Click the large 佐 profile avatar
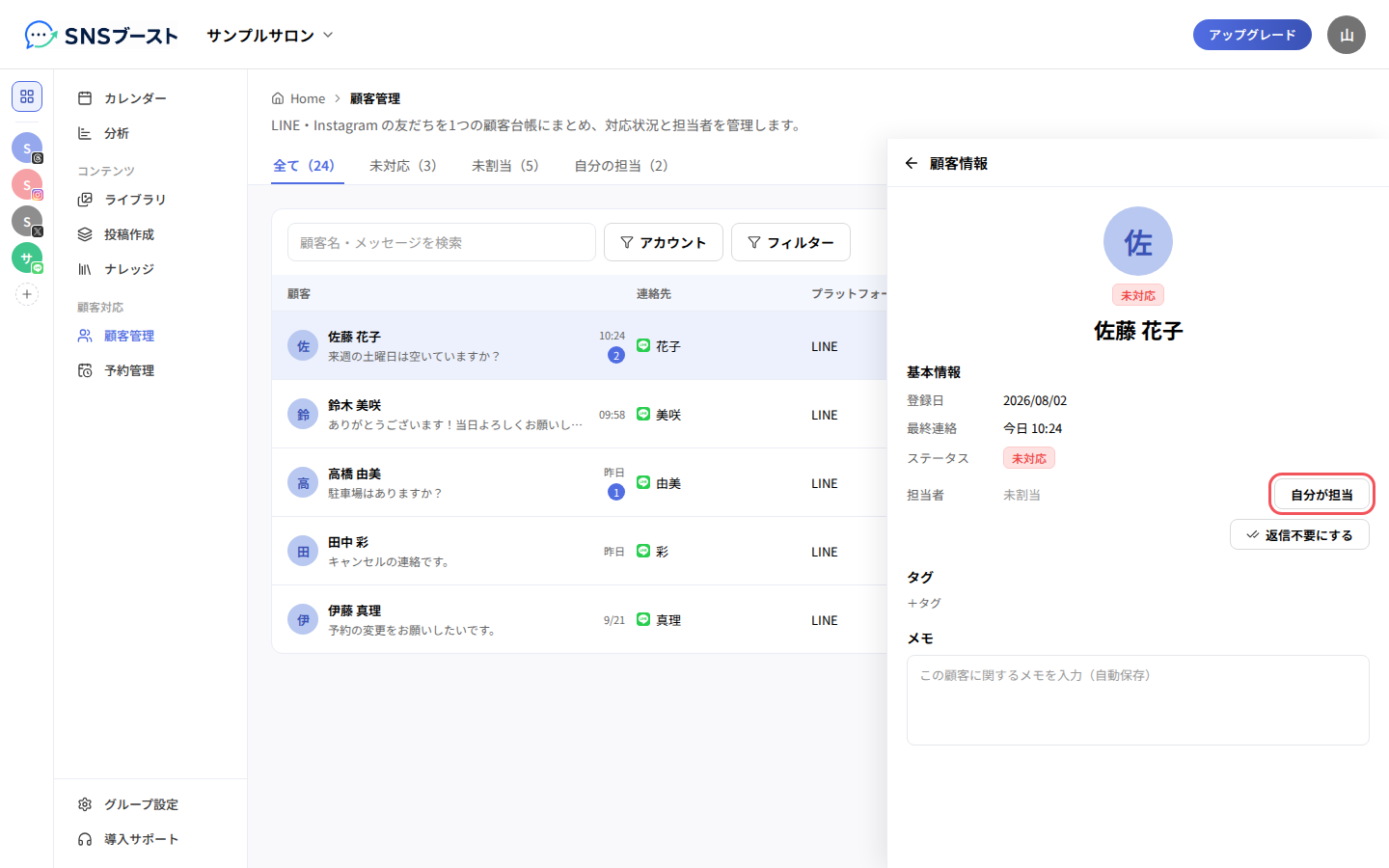 [1138, 241]
